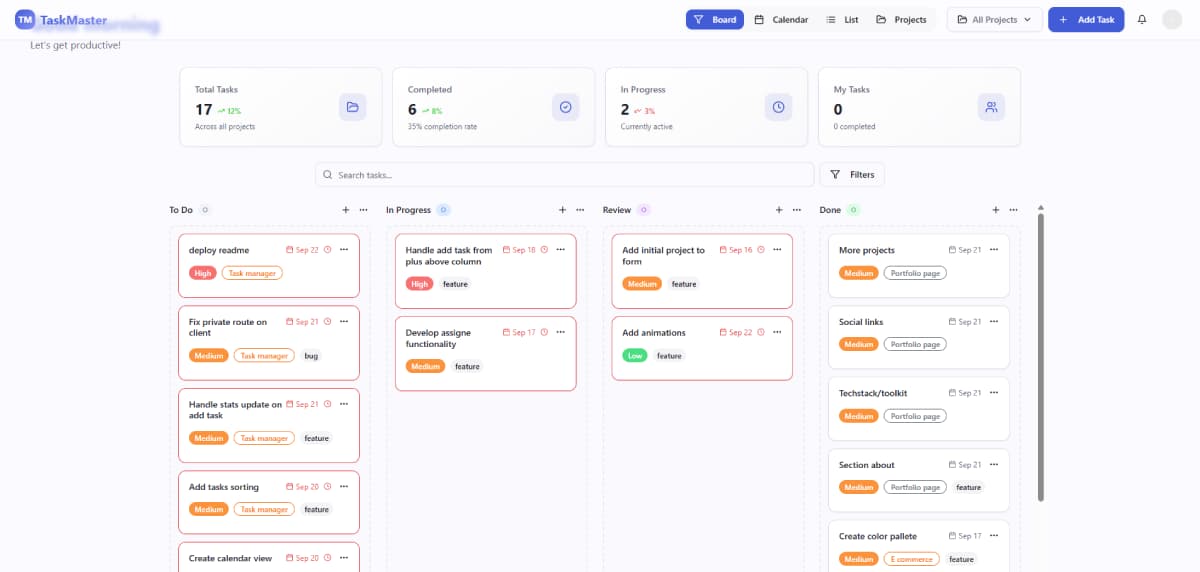Open the All Projects dropdown
This screenshot has height=572, width=1200.
point(995,19)
